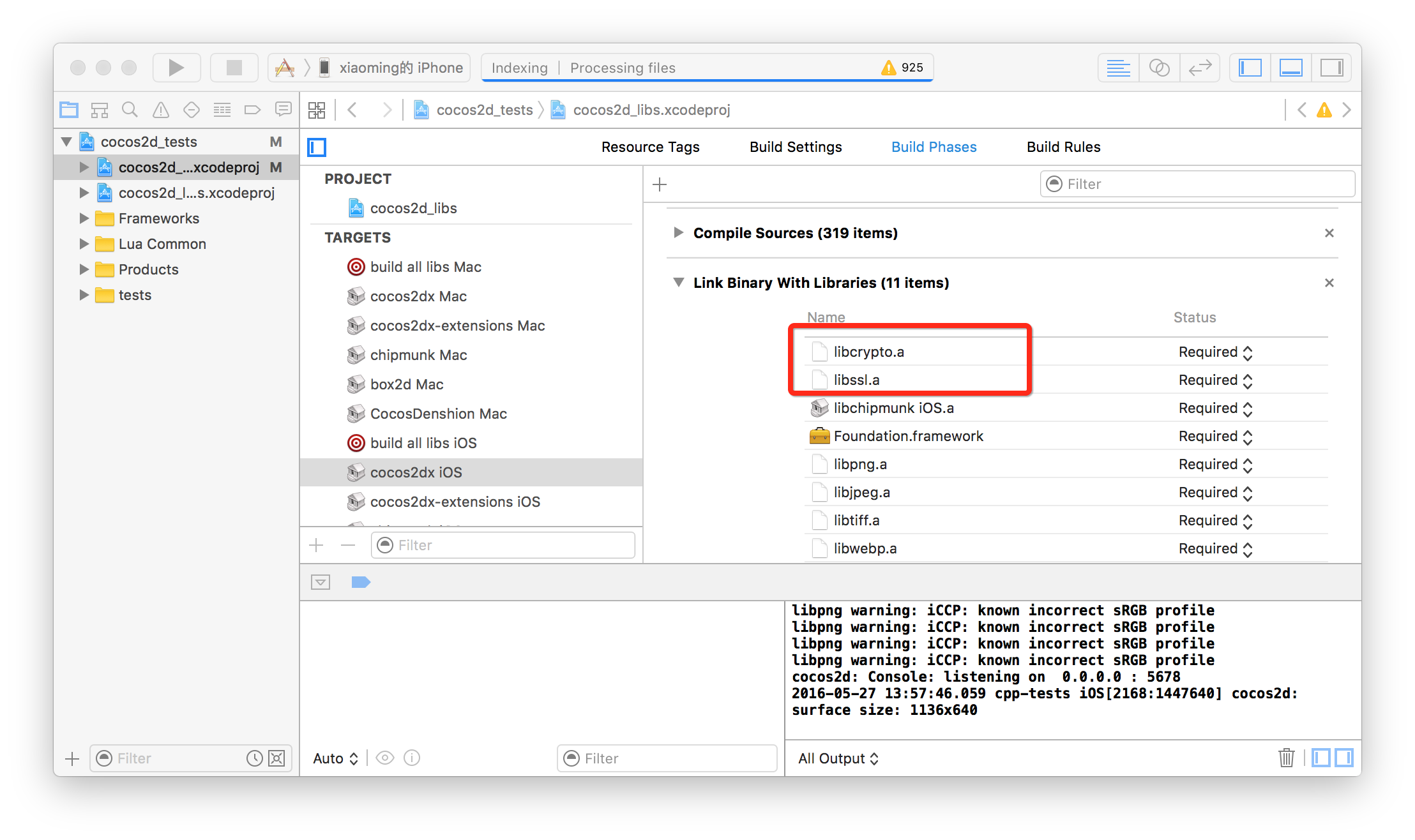Toggle the Utilities right panel visibility
1415x840 pixels.
pos(1331,68)
